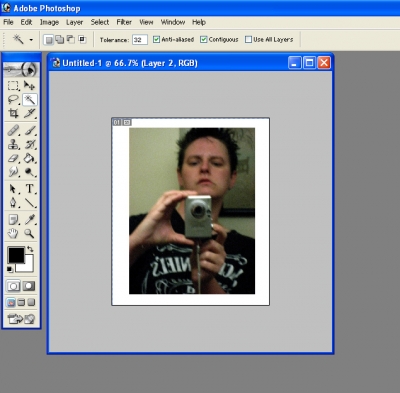This screenshot has height=393, width=400.
Task: Open the Select menu
Action: click(x=100, y=22)
